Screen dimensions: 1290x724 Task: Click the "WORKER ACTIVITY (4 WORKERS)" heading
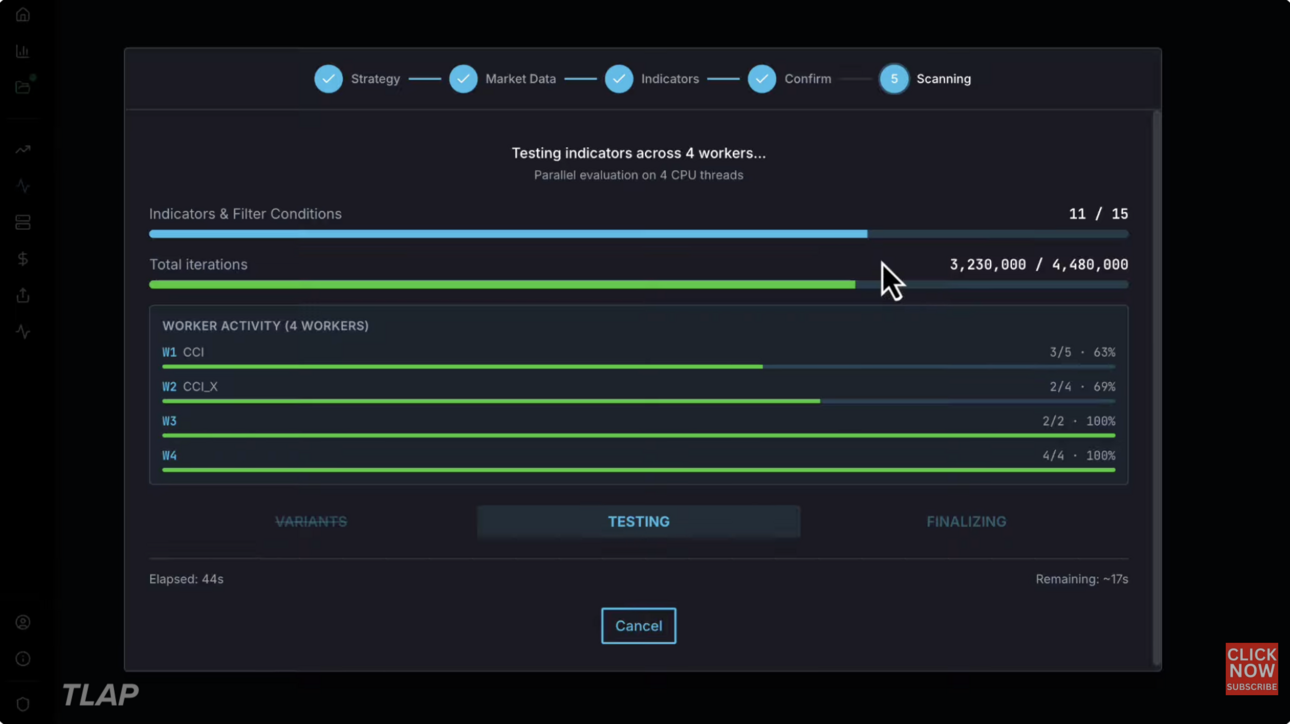click(x=265, y=326)
